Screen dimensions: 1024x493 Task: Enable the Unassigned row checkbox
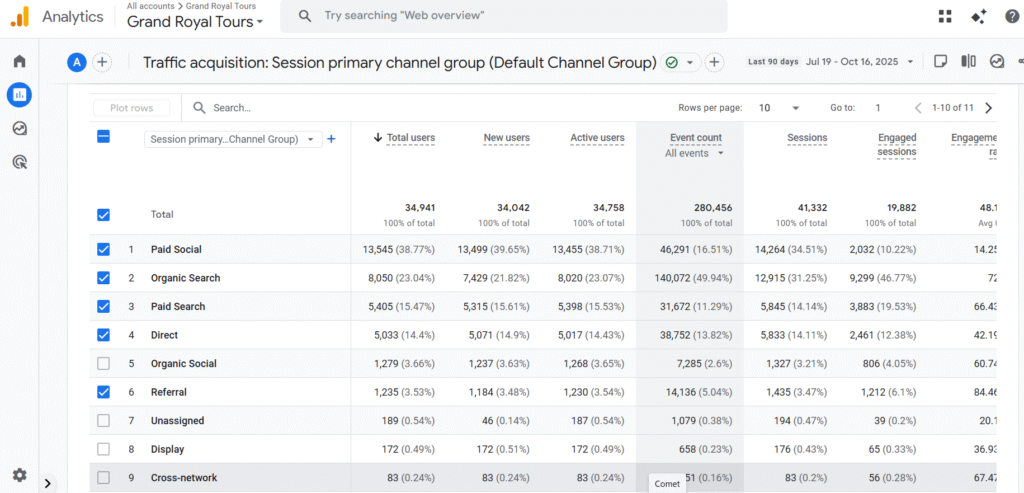click(103, 420)
